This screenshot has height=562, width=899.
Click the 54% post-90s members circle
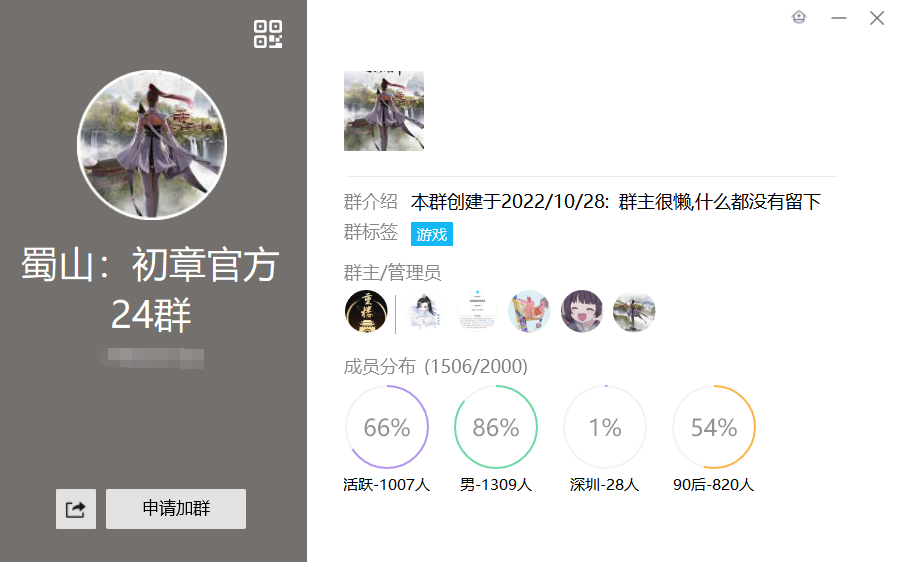tap(714, 427)
